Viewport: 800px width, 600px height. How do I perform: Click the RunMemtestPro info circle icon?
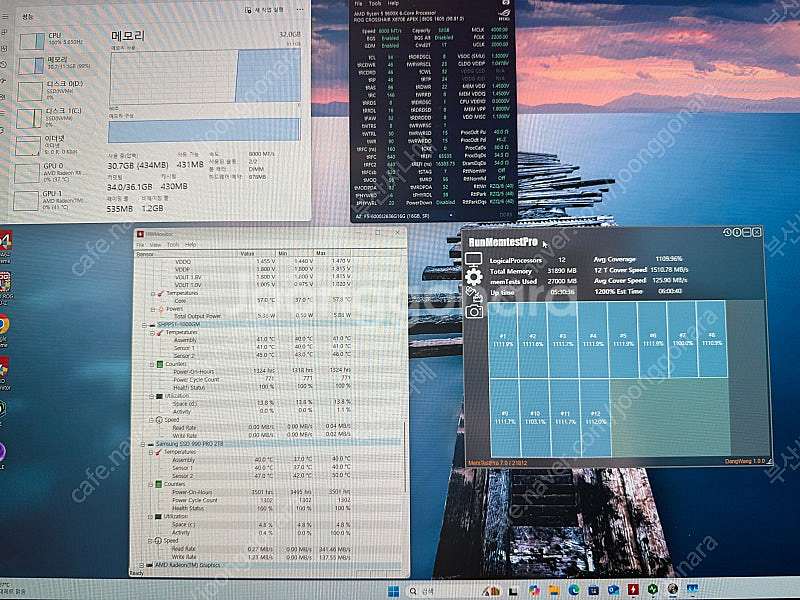[x=736, y=232]
